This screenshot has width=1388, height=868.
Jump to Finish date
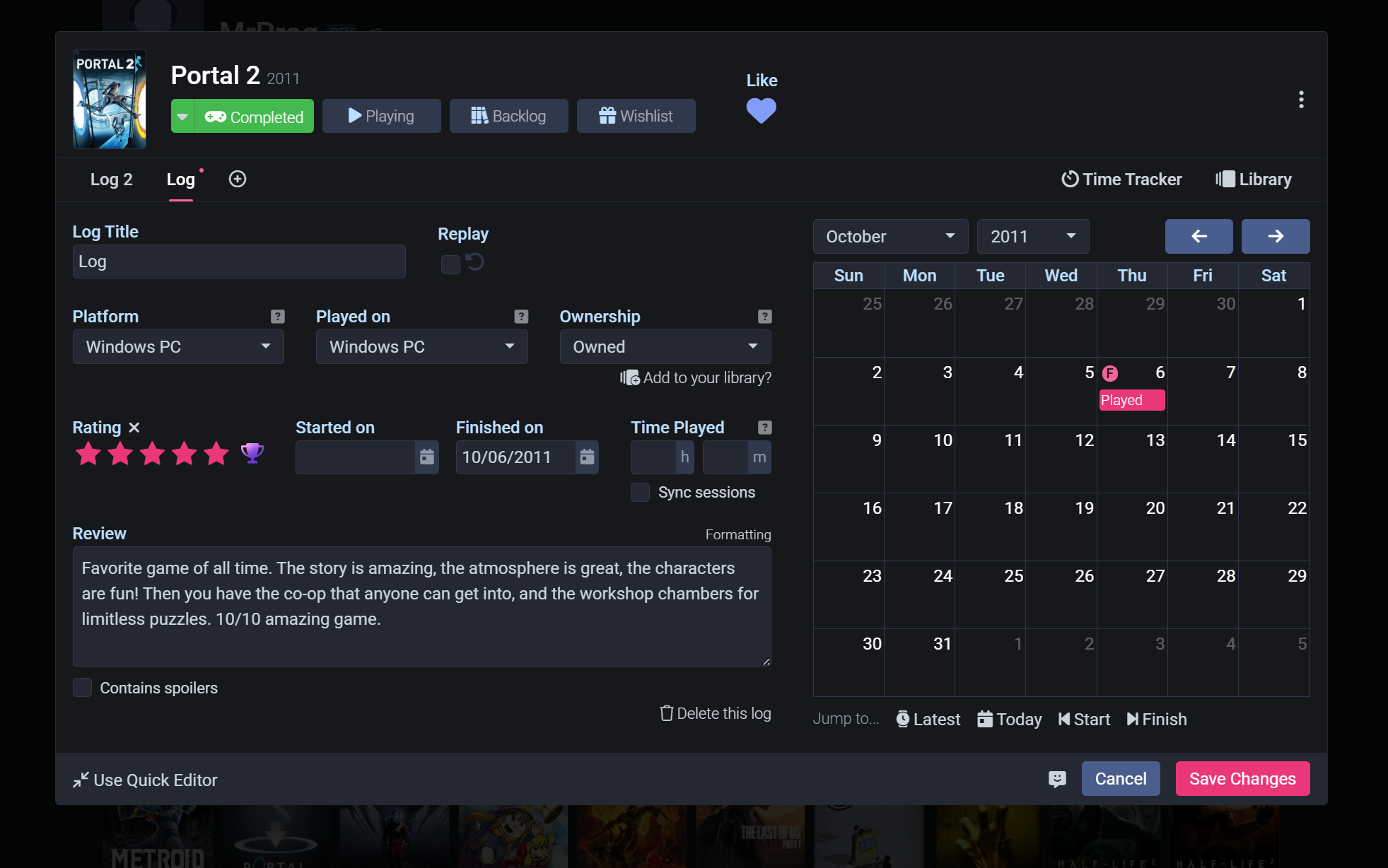coord(1157,720)
